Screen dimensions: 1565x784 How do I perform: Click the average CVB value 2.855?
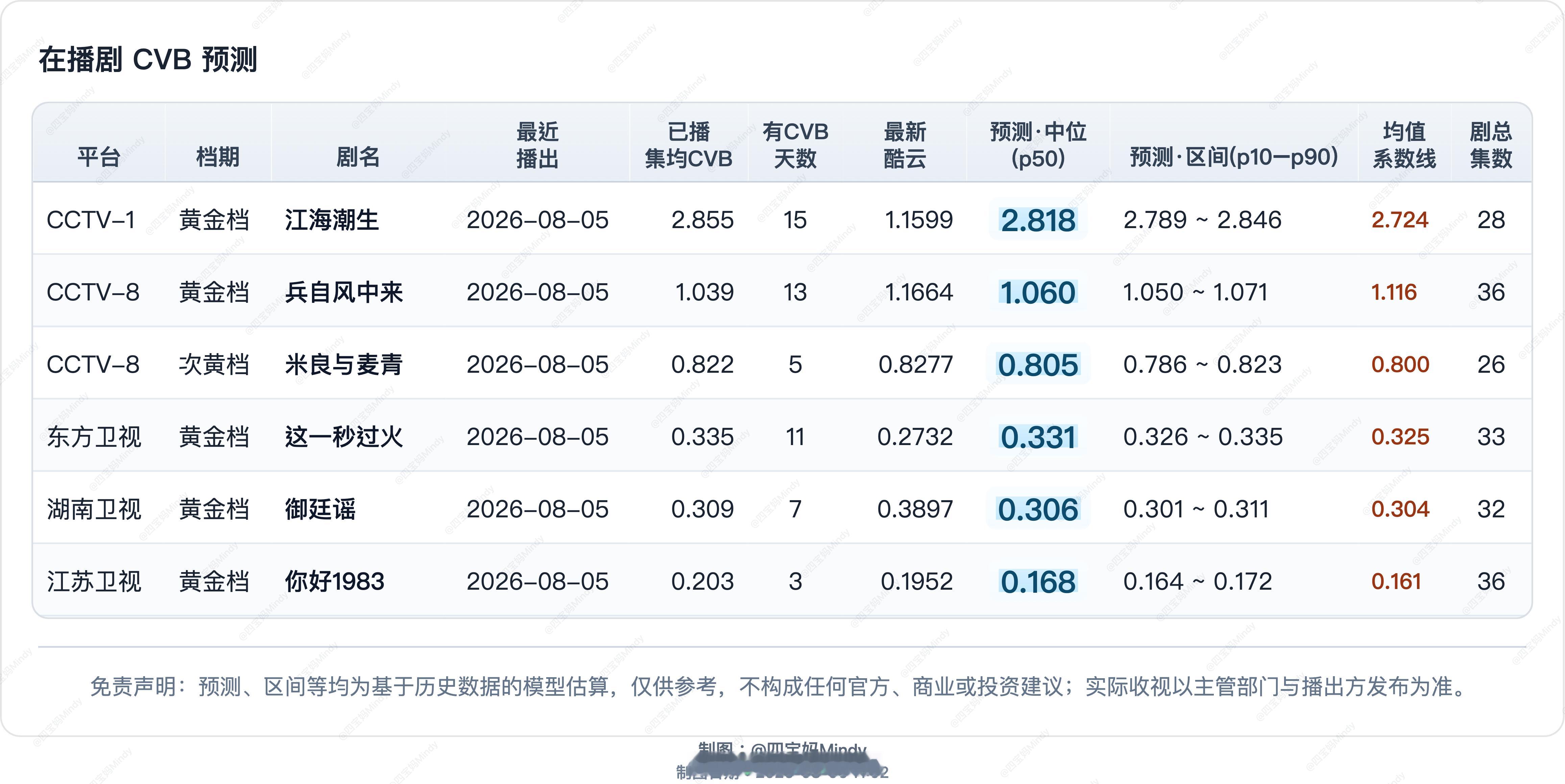click(x=702, y=220)
